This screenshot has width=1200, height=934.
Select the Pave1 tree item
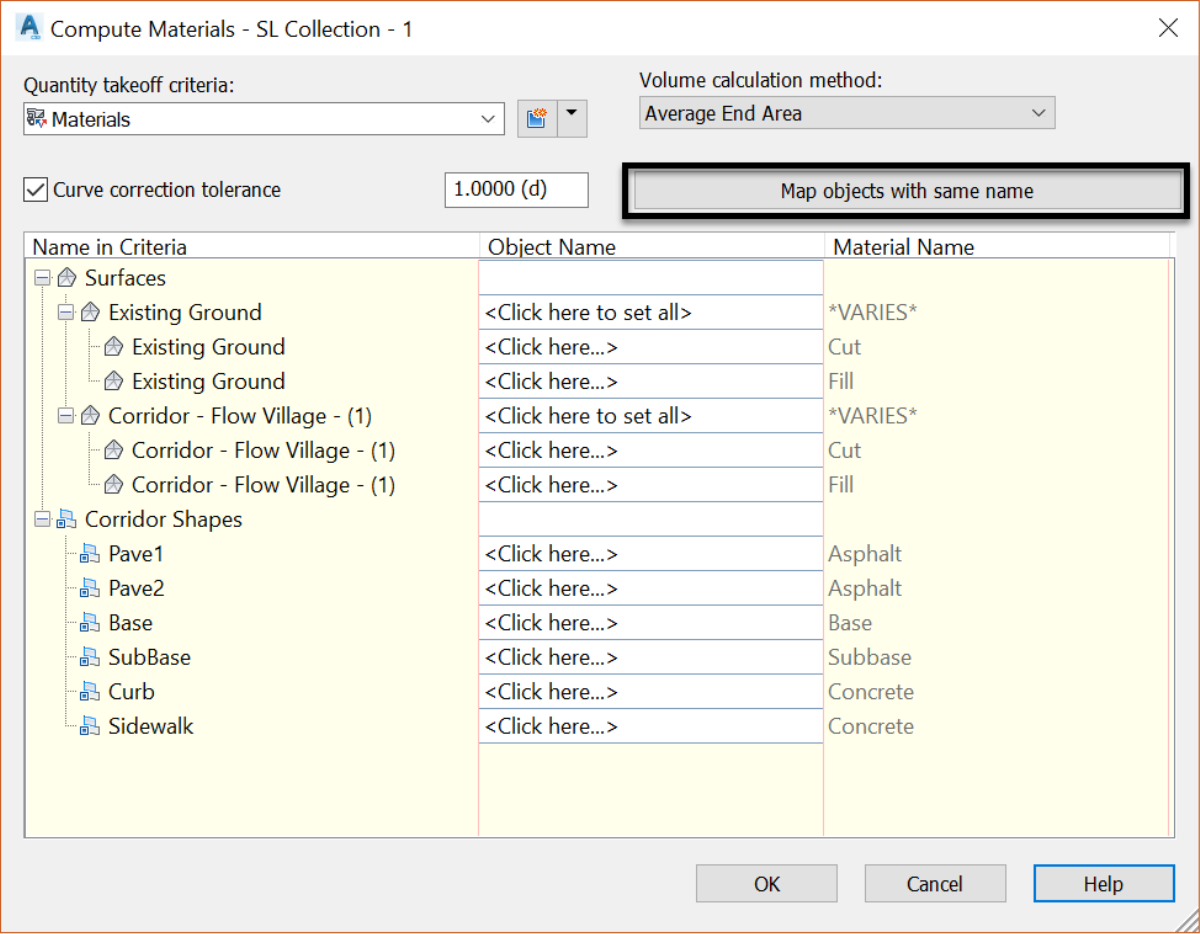click(136, 554)
